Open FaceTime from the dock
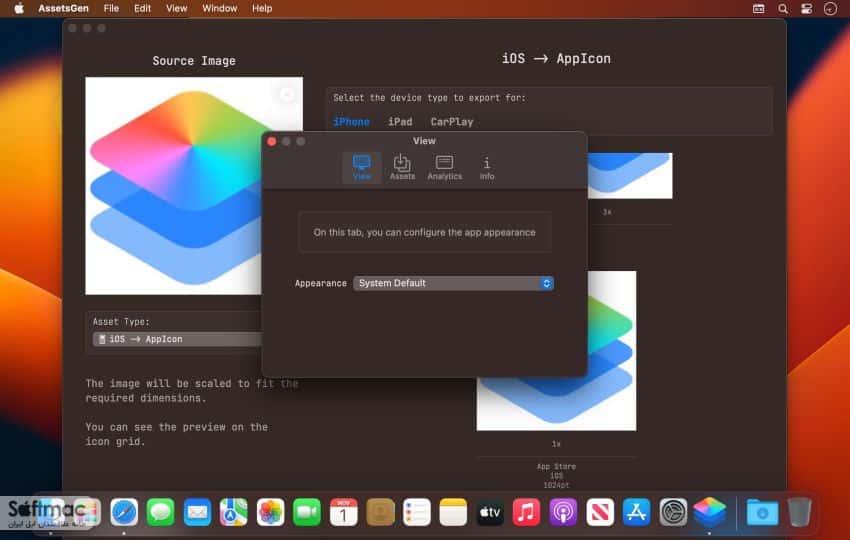 point(307,512)
